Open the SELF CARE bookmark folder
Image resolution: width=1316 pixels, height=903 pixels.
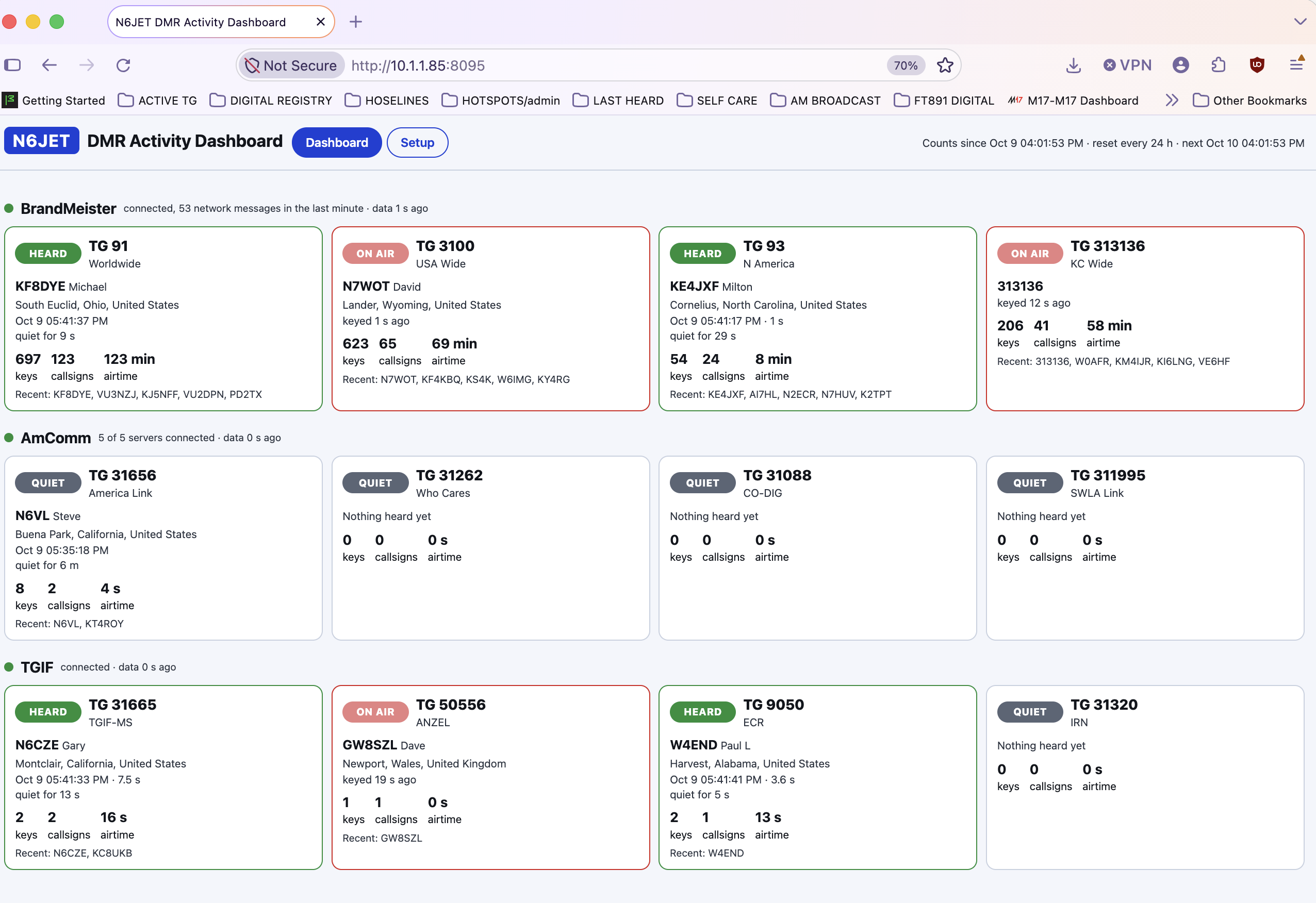[x=717, y=101]
